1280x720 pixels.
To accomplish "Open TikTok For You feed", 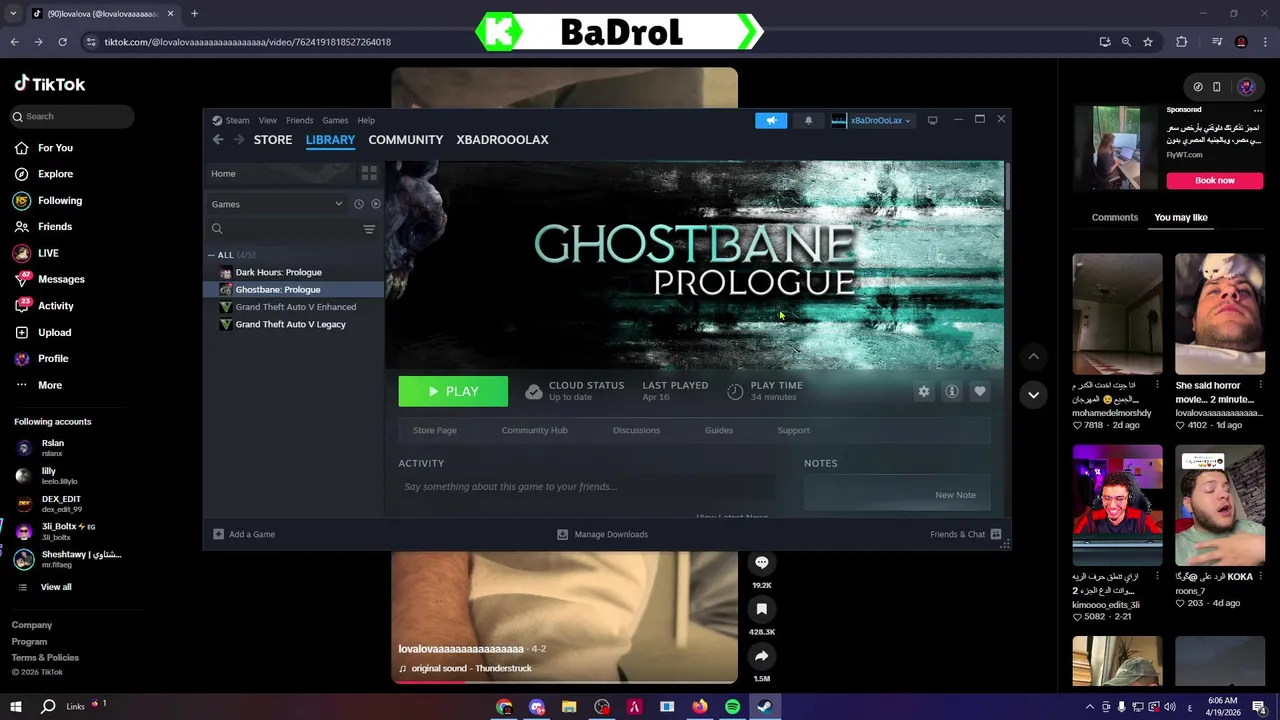I will (x=55, y=148).
